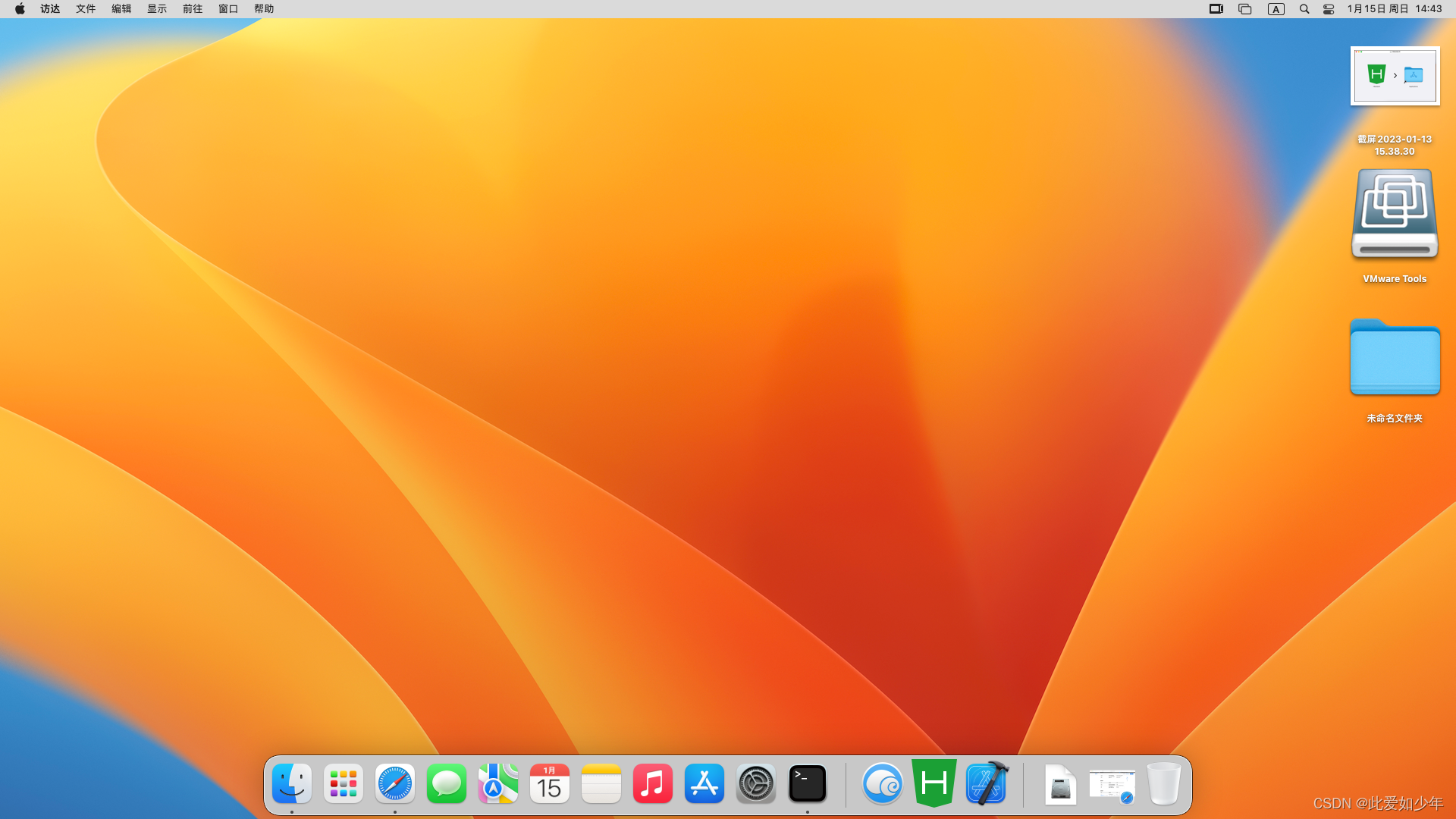Open Messages app in Dock
Screen dimensions: 1456x819
(447, 783)
